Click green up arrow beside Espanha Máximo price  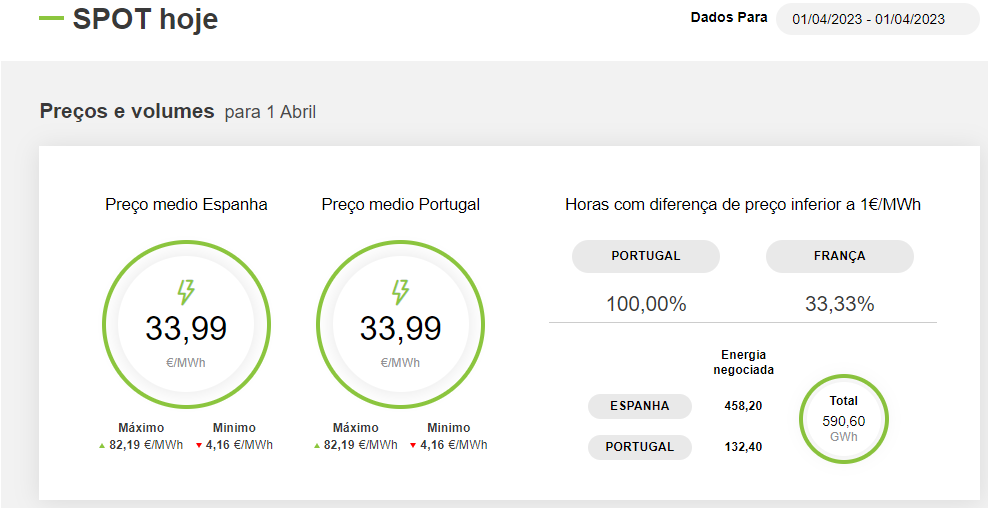click(103, 446)
